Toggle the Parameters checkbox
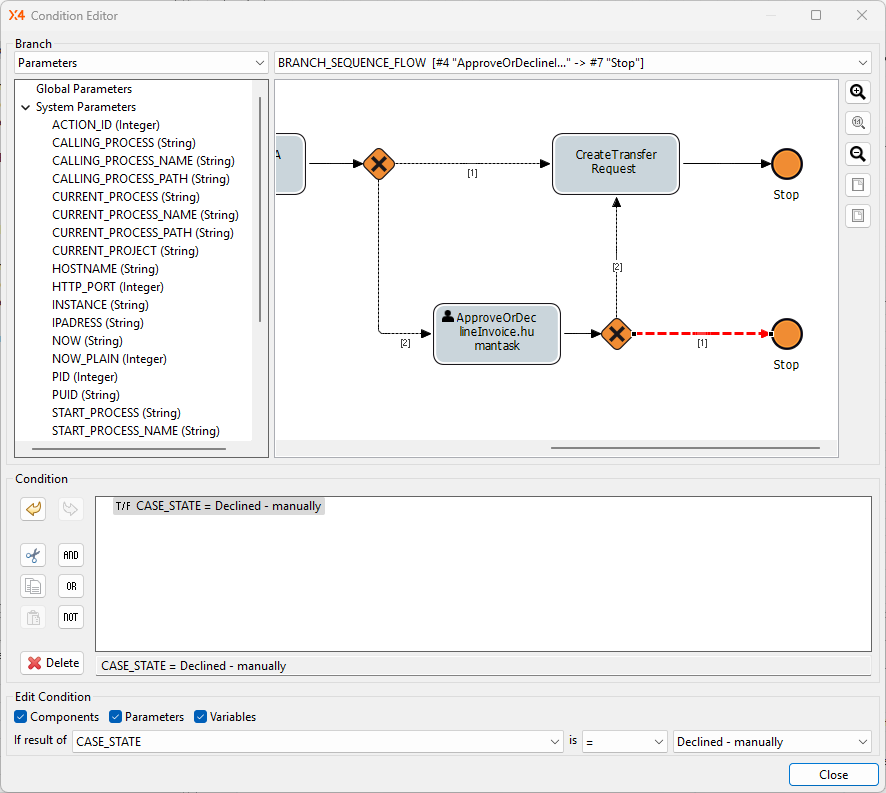 pos(115,717)
